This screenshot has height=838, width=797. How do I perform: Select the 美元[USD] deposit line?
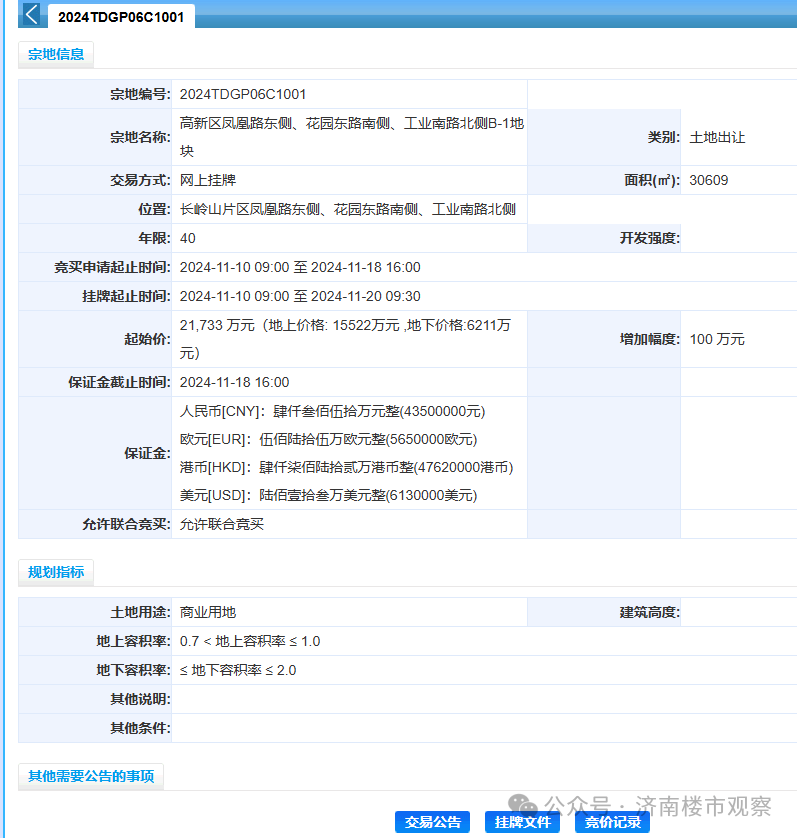coord(328,495)
